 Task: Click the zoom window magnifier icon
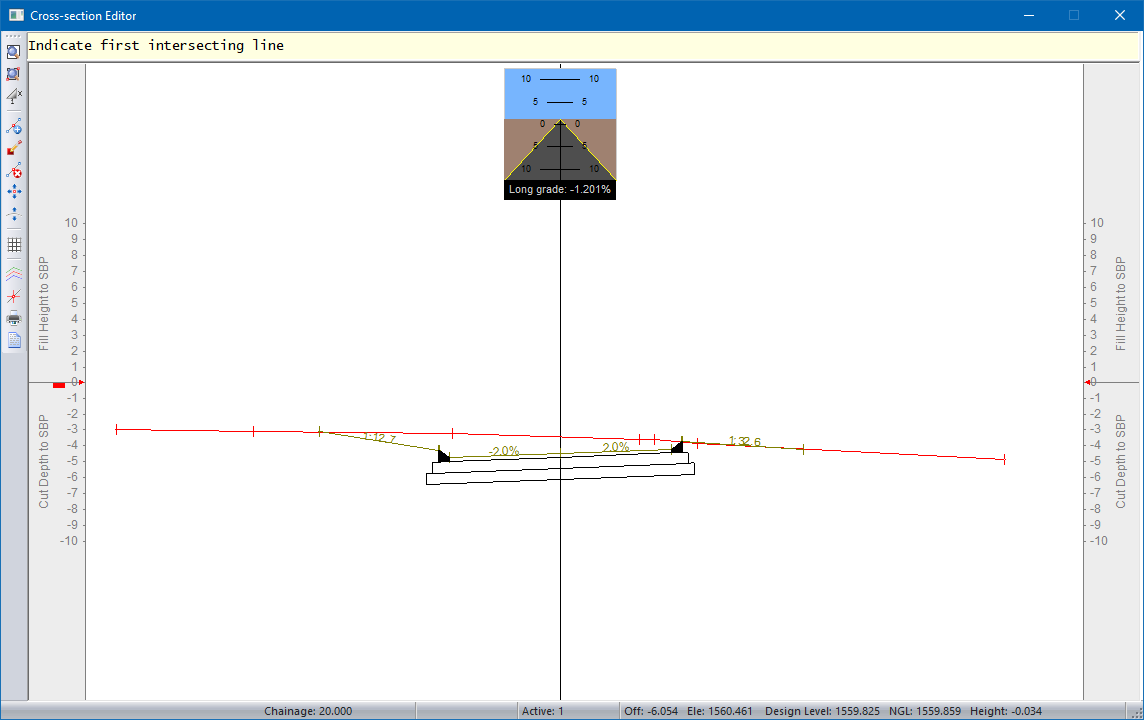tap(14, 52)
